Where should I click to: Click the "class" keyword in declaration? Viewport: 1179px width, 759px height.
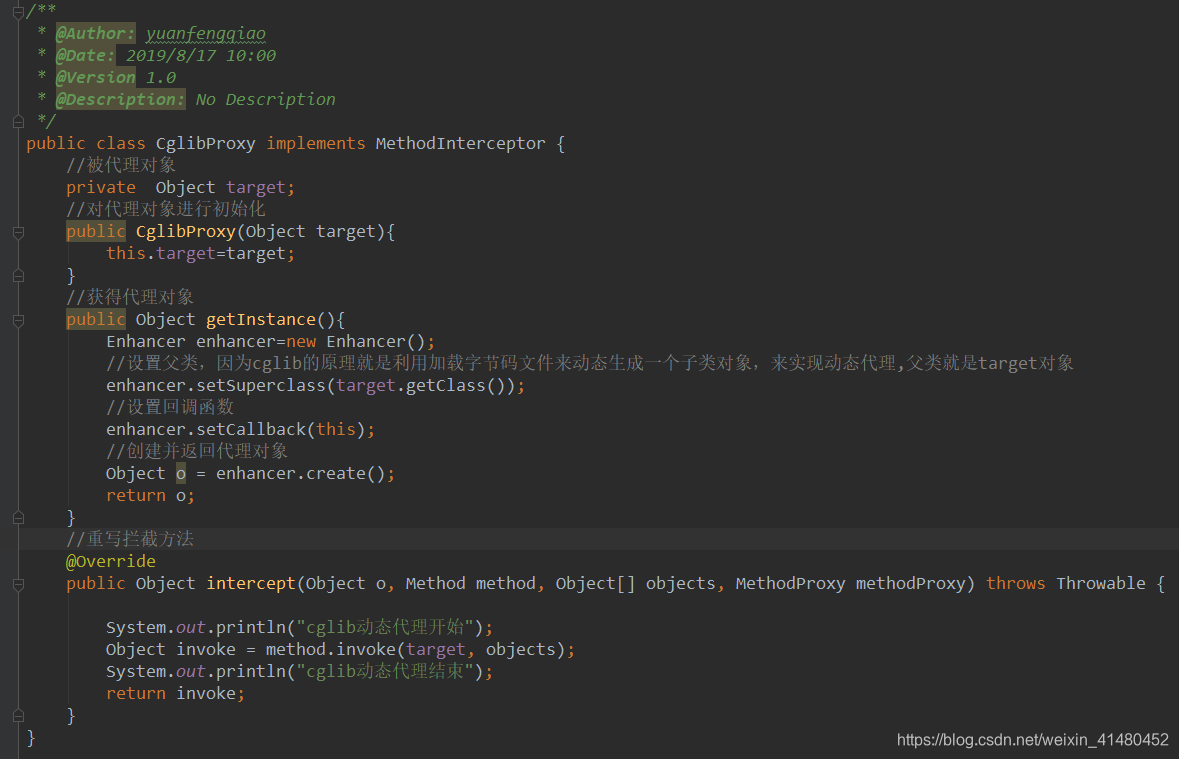tap(120, 144)
